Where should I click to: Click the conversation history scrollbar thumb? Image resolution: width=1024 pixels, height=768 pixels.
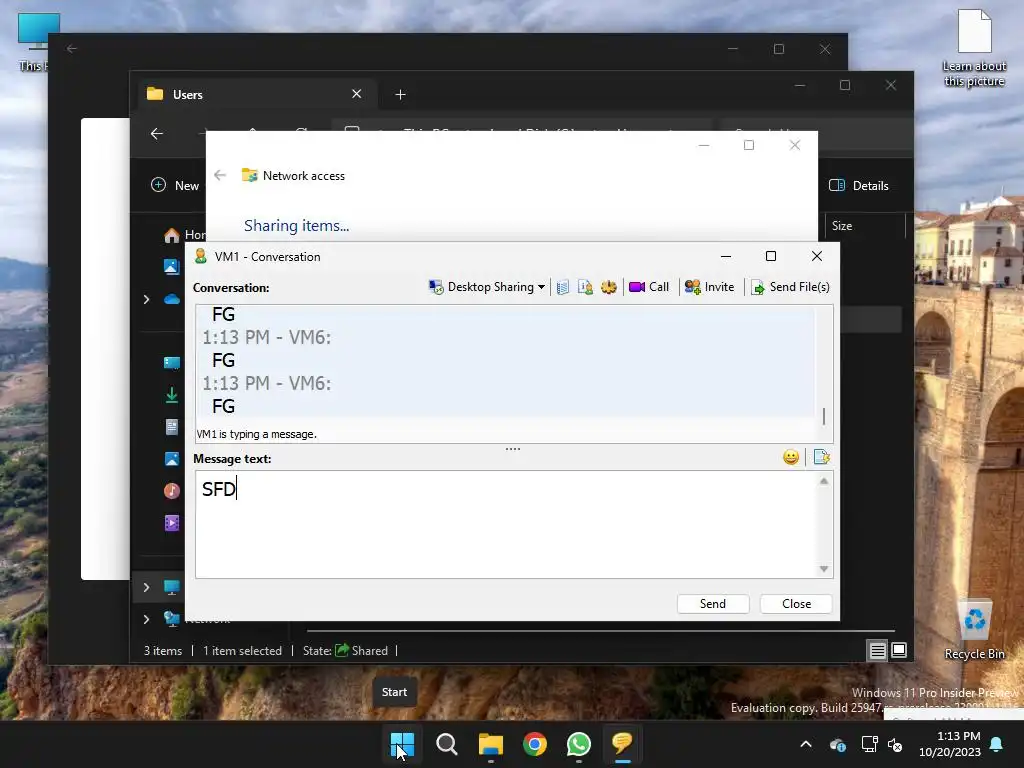824,416
